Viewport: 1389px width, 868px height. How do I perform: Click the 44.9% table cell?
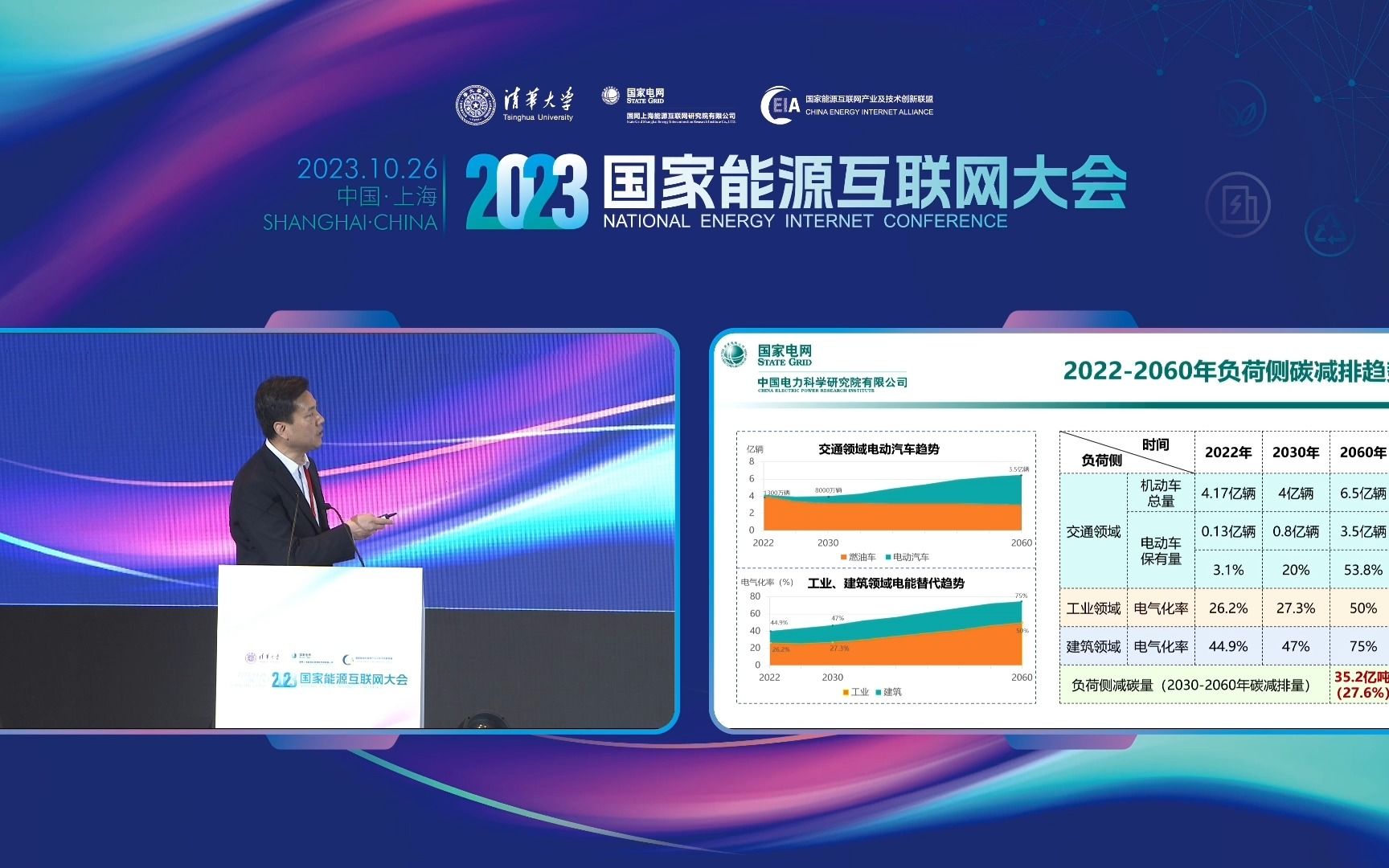1228,646
